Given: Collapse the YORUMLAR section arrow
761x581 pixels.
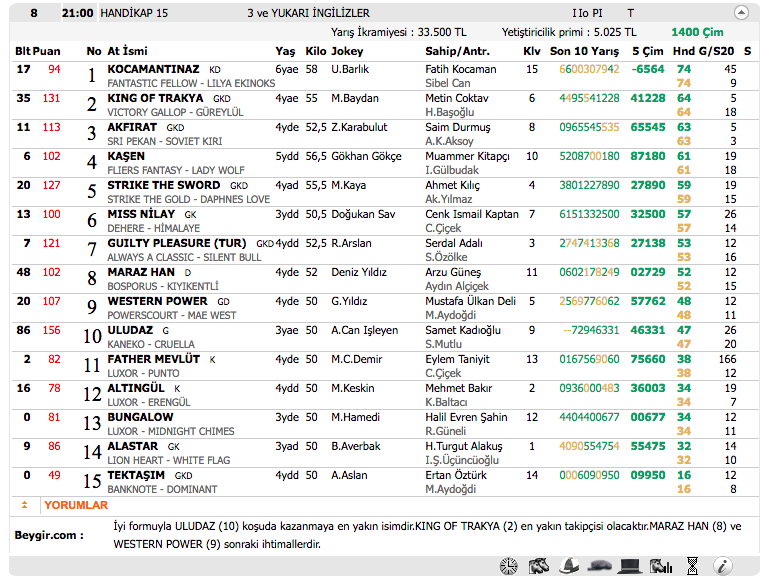Looking at the screenshot, I should point(24,506).
